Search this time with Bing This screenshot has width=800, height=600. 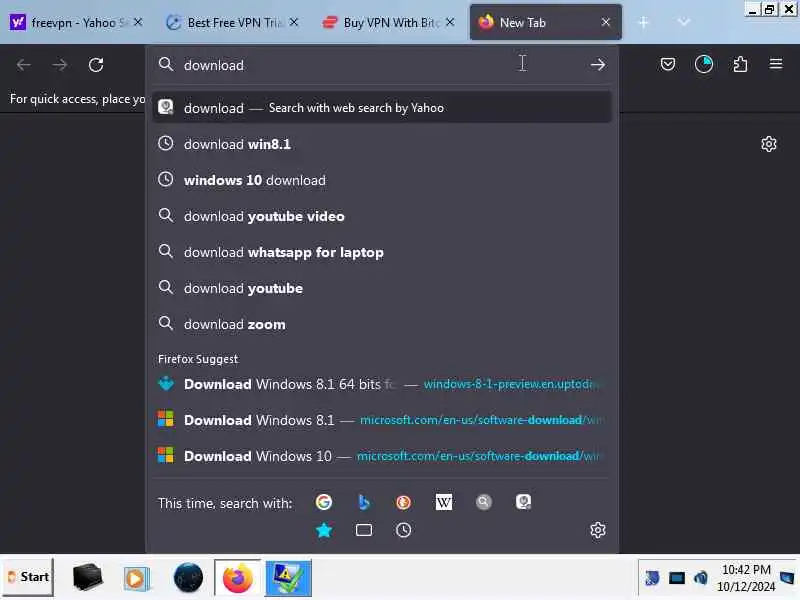[363, 502]
